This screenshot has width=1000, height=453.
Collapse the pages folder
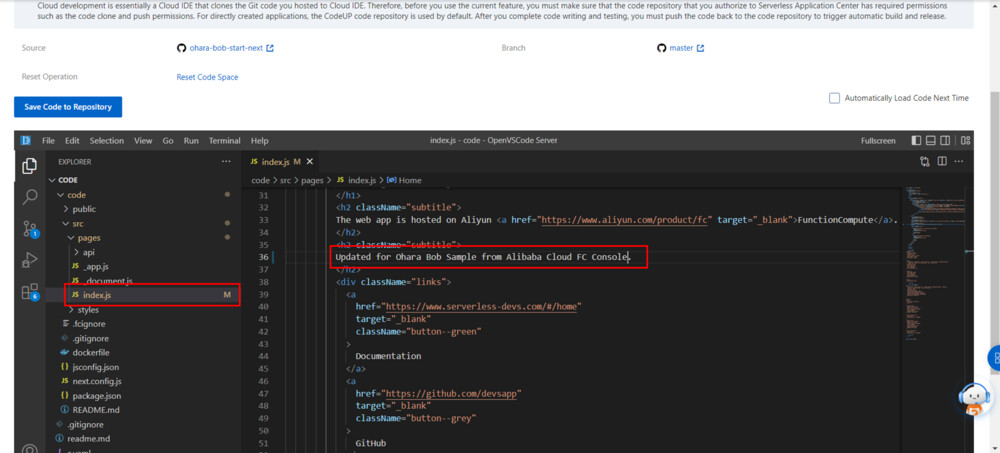[89, 238]
